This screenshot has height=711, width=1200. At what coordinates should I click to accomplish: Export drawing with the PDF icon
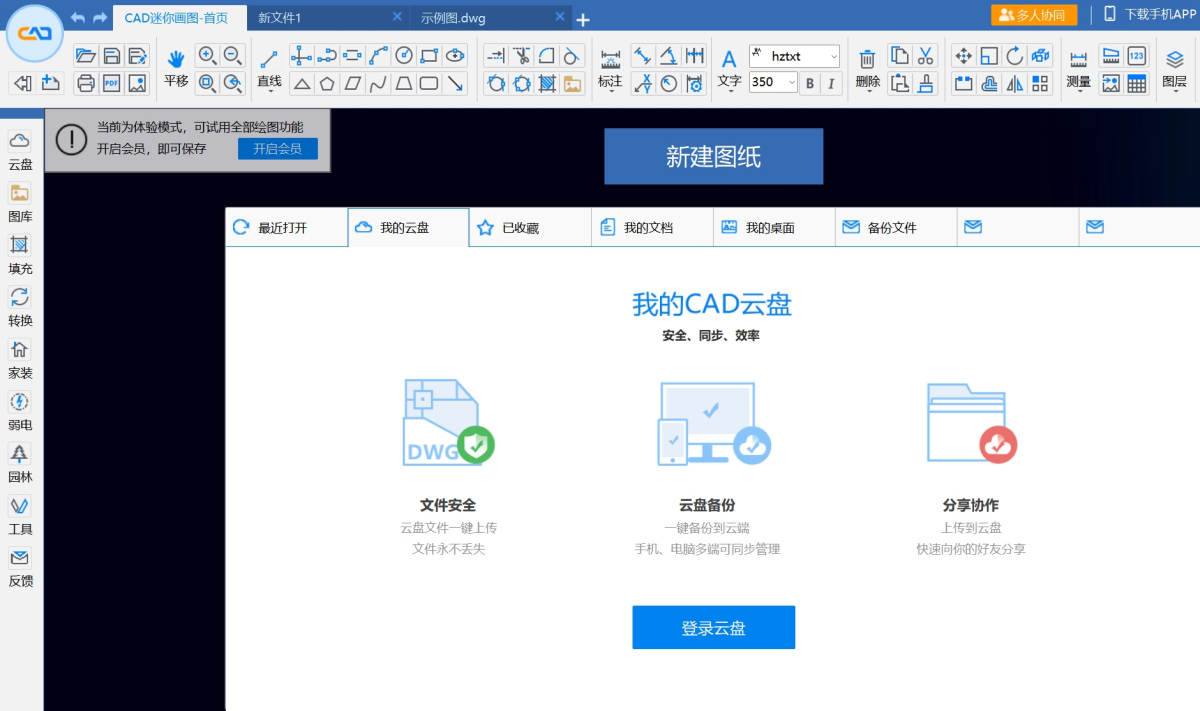pyautogui.click(x=112, y=84)
